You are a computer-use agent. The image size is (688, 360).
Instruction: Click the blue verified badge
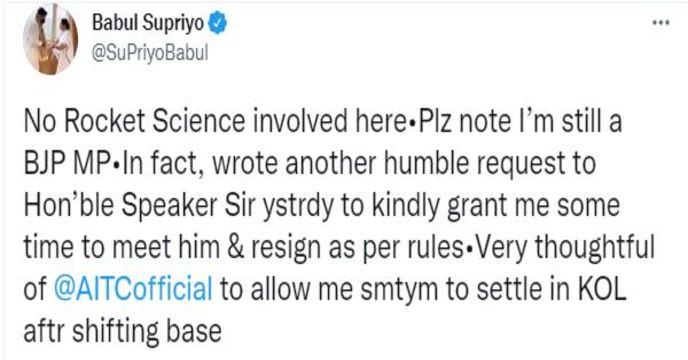pos(218,23)
